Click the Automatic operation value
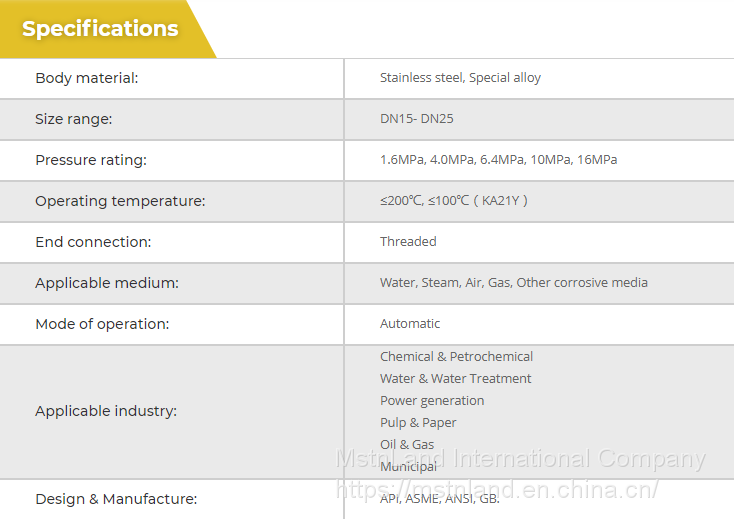This screenshot has height=519, width=734. pos(410,324)
